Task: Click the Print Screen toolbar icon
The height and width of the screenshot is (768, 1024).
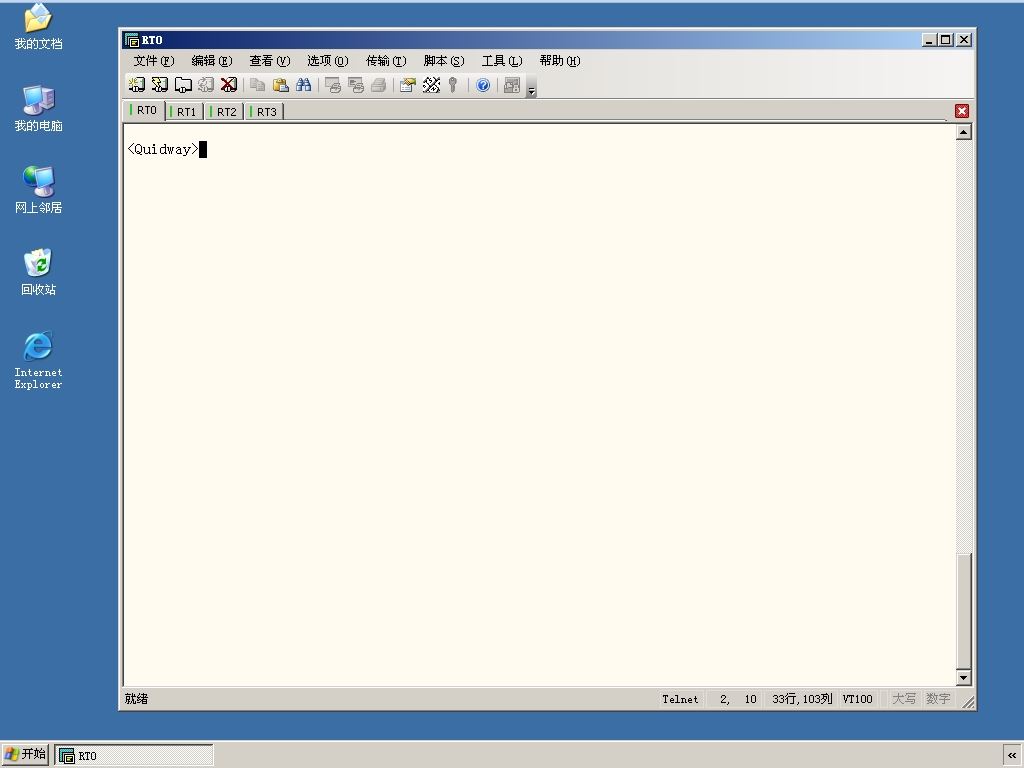Action: point(333,85)
